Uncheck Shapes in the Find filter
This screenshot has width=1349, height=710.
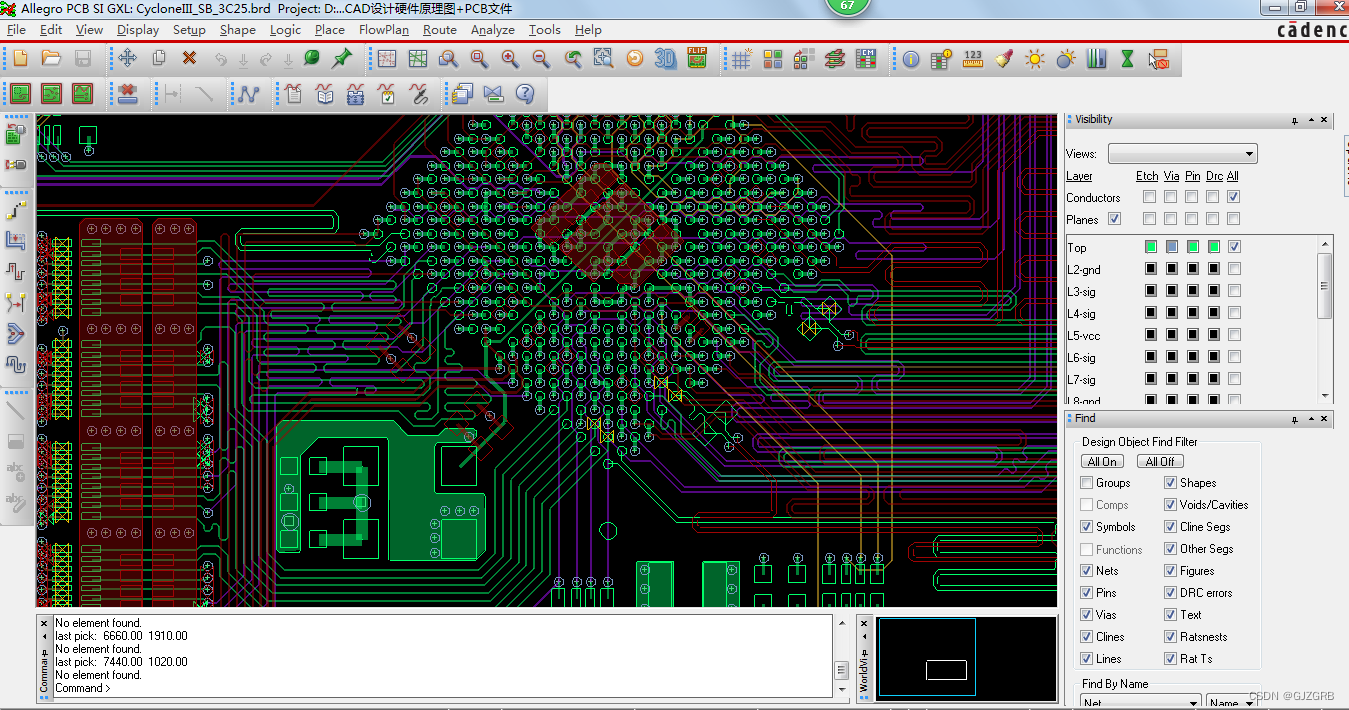point(1172,482)
